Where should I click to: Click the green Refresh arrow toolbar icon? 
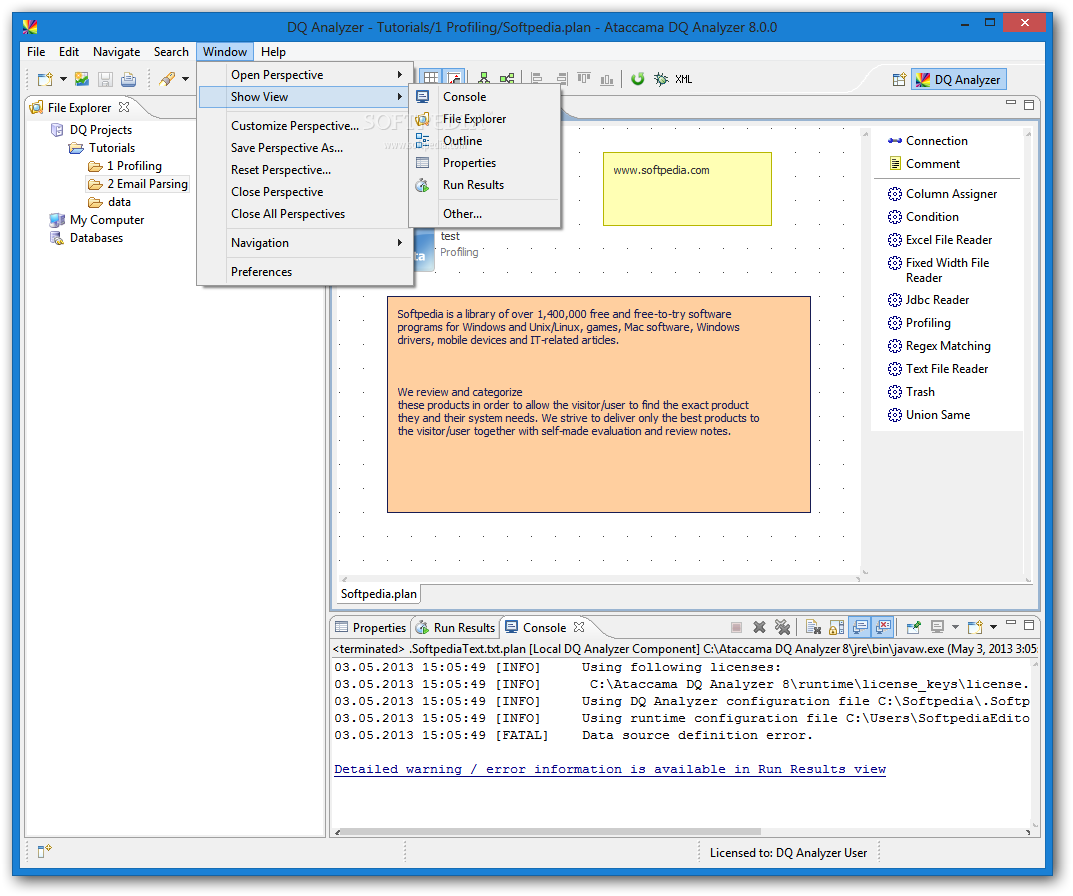tap(638, 79)
